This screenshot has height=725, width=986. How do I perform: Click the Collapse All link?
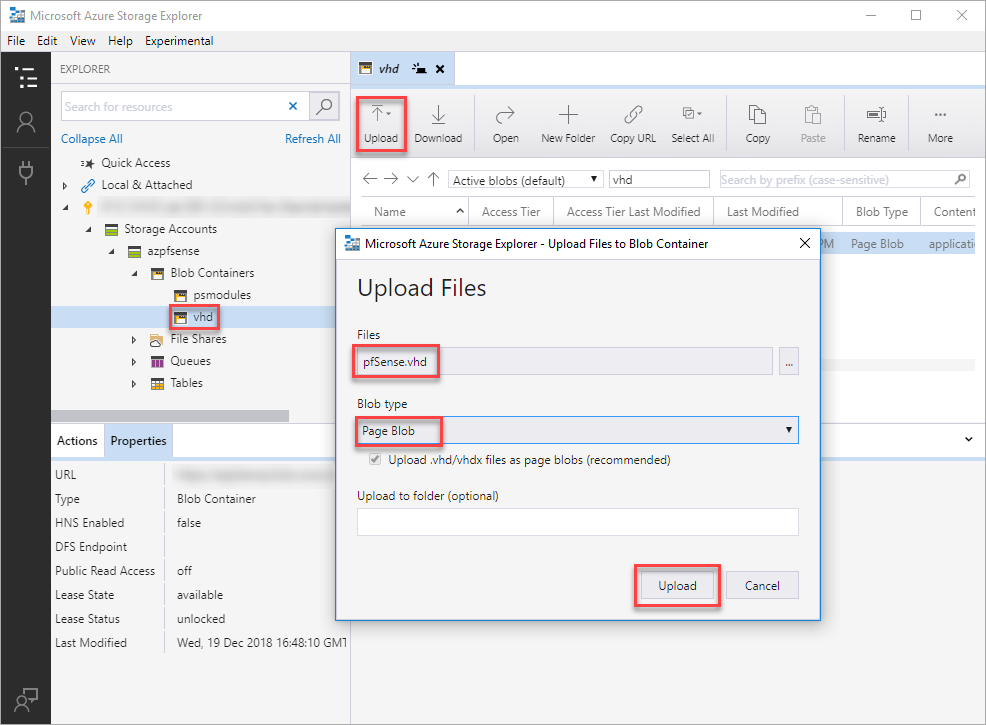point(92,139)
